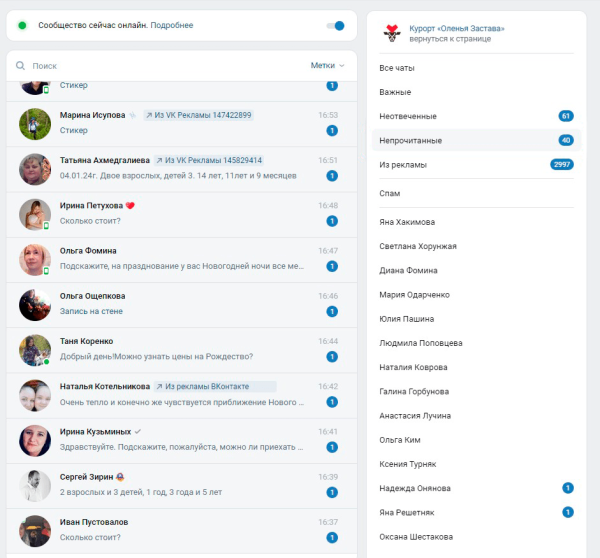Focus the Поиск search field
Image resolution: width=600 pixels, height=558 pixels.
pos(160,65)
